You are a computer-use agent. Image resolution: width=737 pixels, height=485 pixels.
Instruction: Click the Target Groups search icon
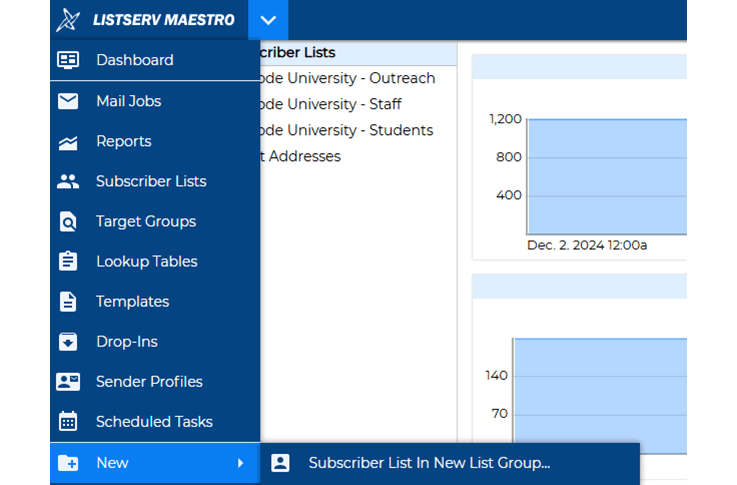(x=68, y=222)
